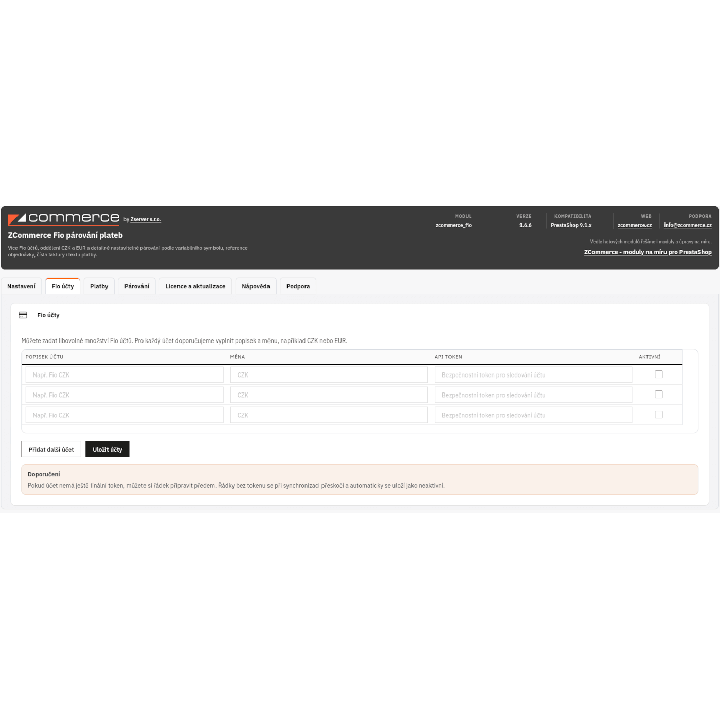The width and height of the screenshot is (720, 720).
Task: Focus the Popisek účtu field in first row
Action: point(124,375)
